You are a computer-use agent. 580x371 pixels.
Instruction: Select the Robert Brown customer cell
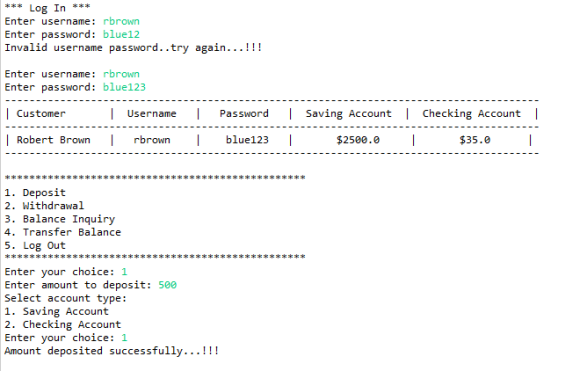click(53, 140)
